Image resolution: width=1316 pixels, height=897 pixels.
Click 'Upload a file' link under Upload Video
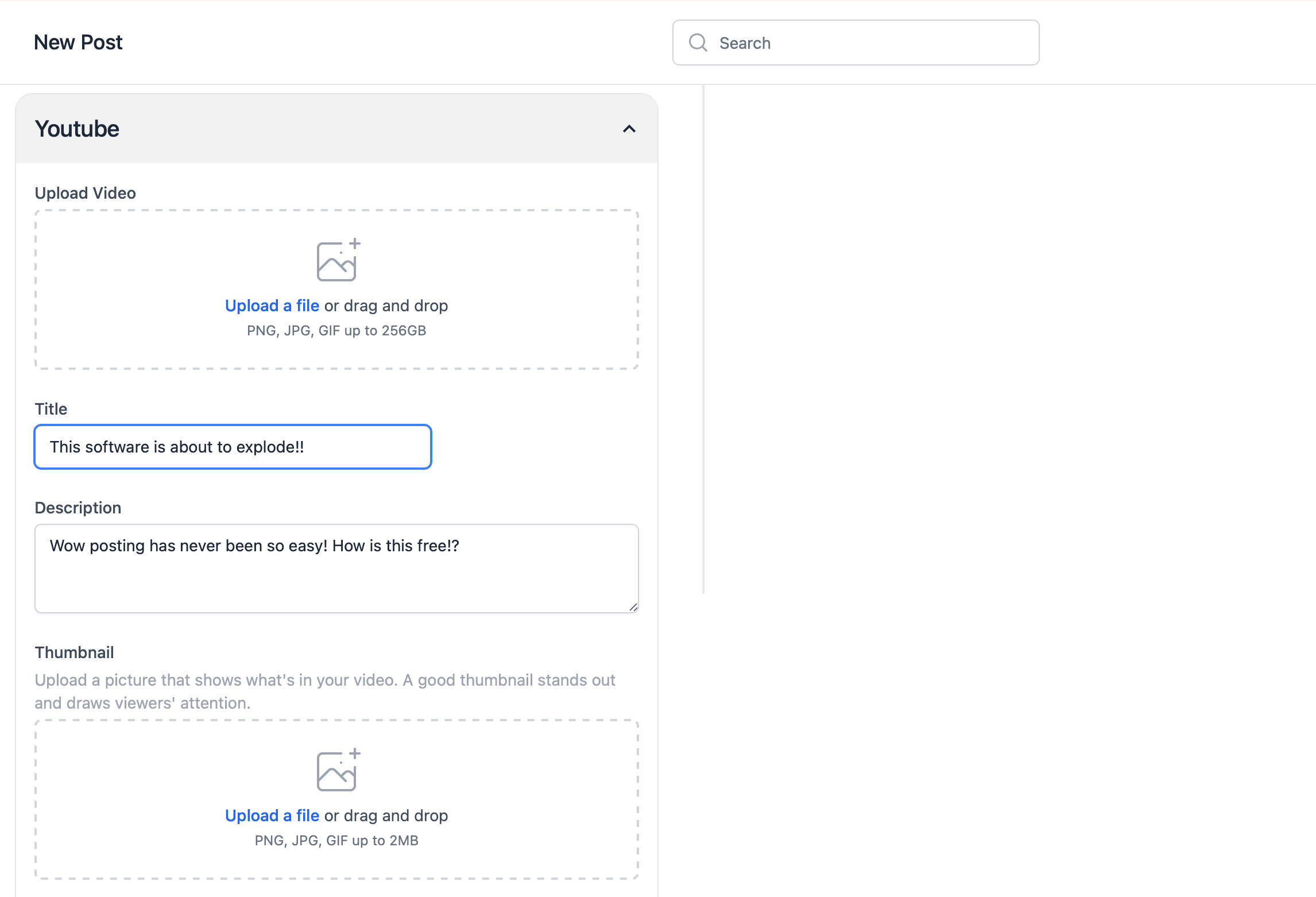coord(272,306)
